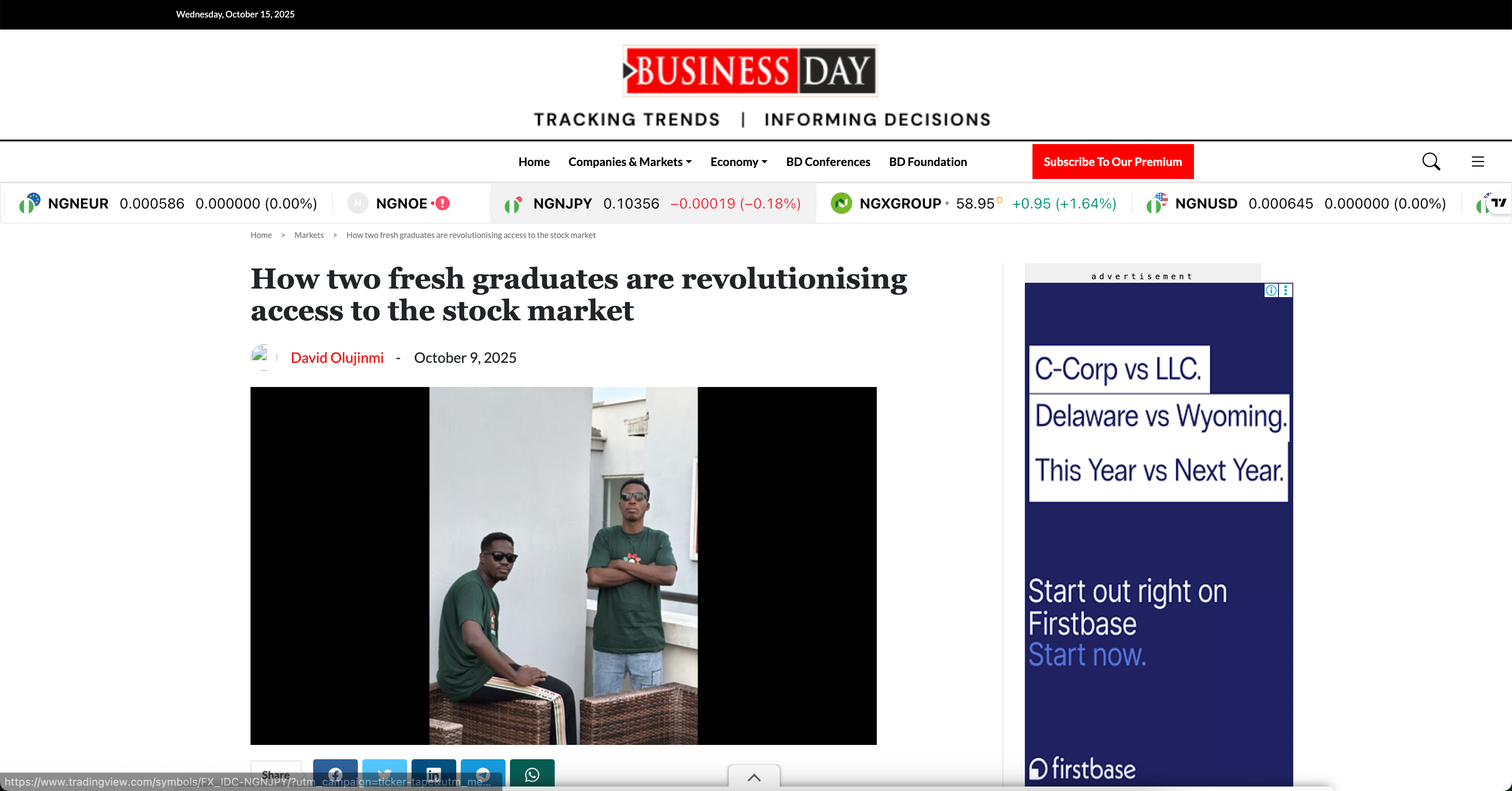Open the BD Foundation menu item
Image resolution: width=1512 pixels, height=791 pixels.
tap(927, 162)
